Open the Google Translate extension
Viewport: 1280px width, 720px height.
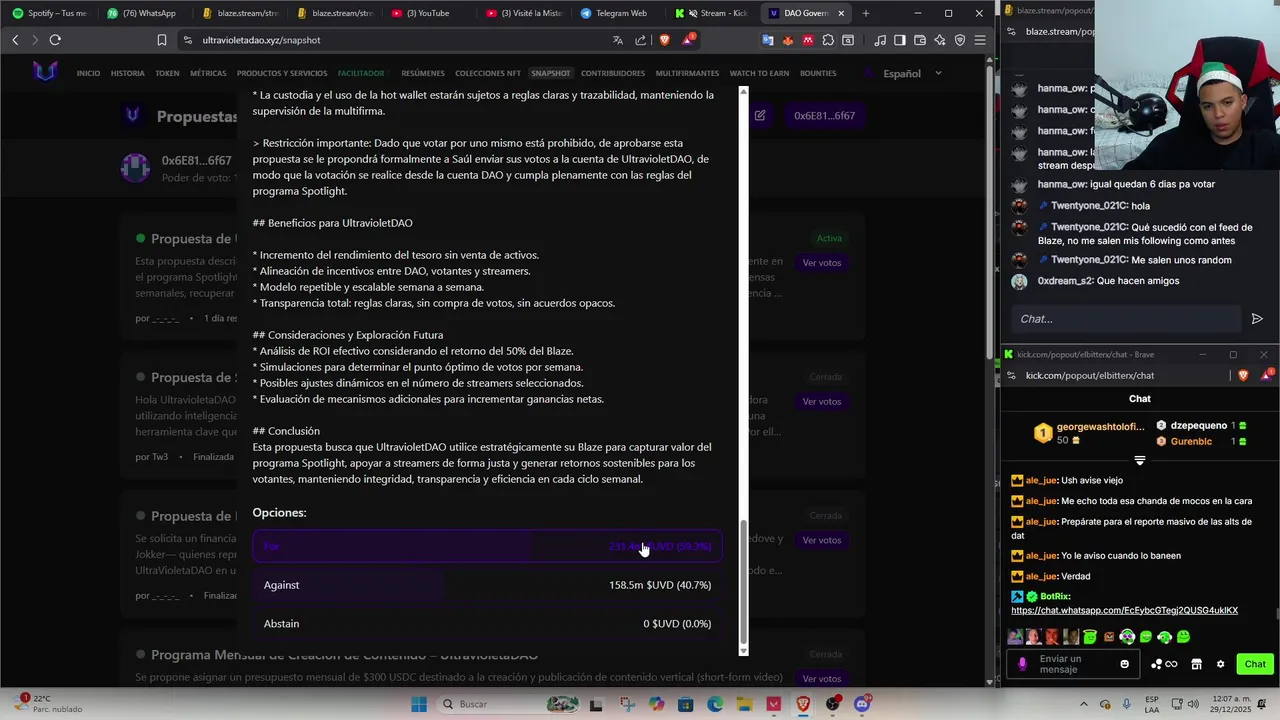click(x=768, y=40)
